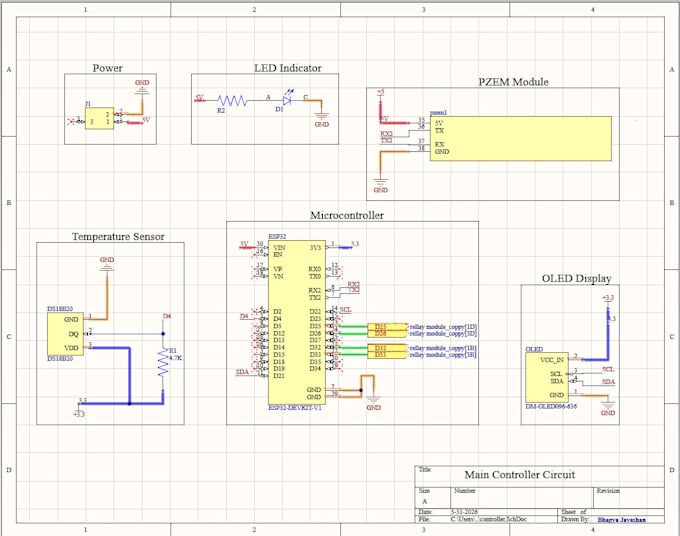Click the 'Bhagya Jayashan' drawn-by name
680x536 pixels.
(621, 520)
